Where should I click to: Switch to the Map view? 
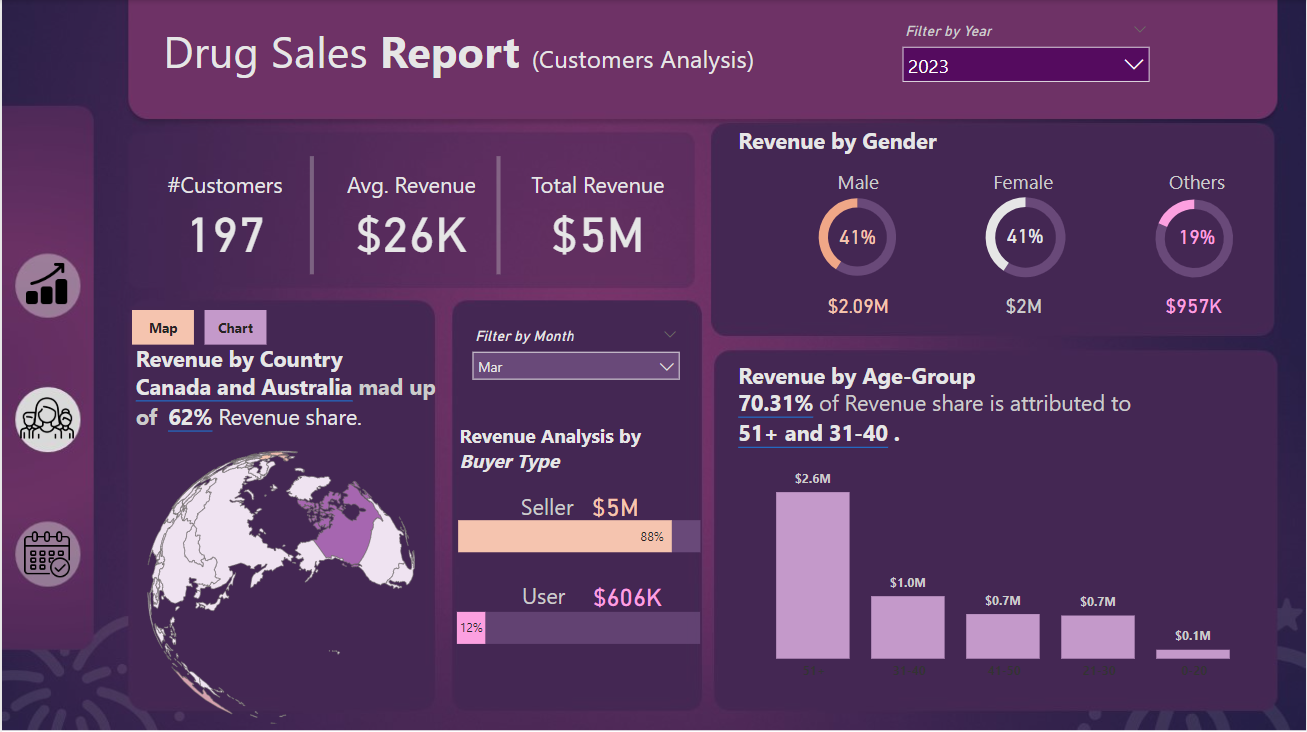[x=163, y=328]
